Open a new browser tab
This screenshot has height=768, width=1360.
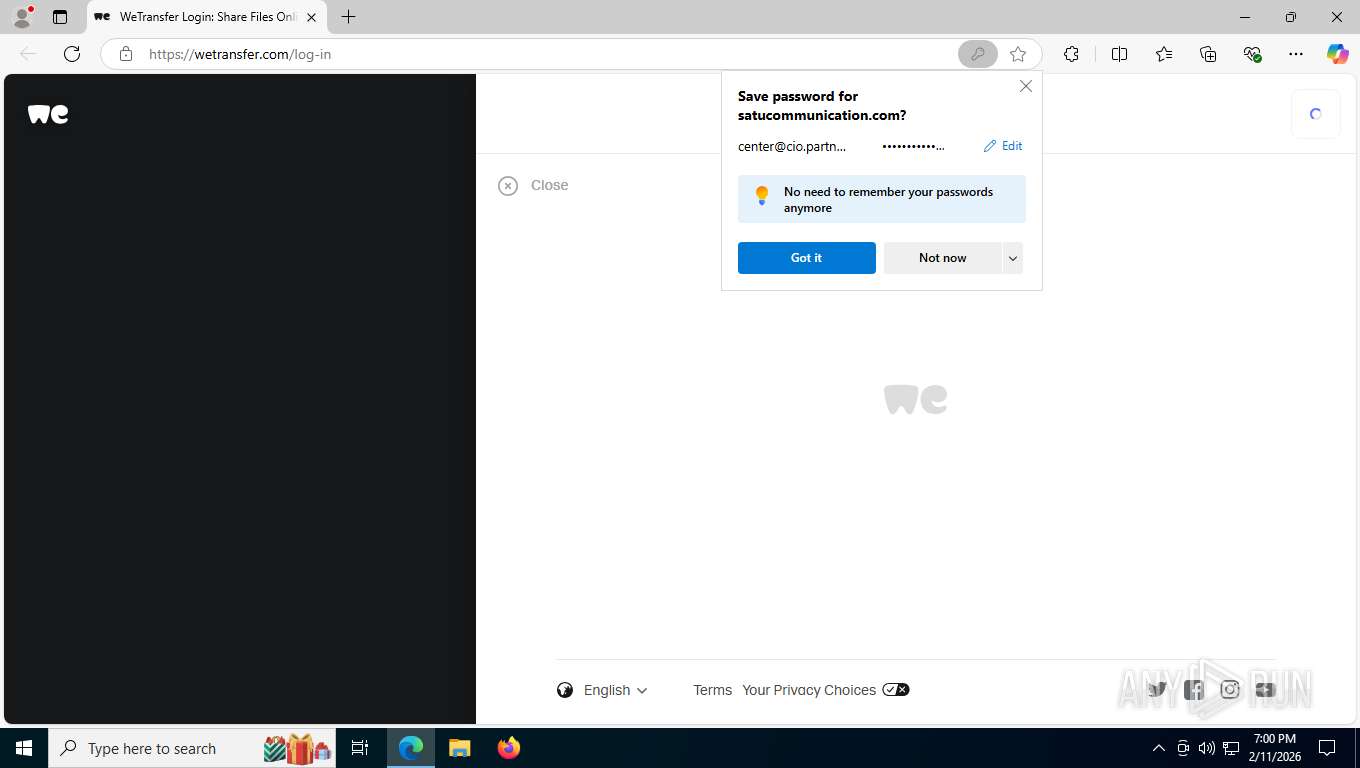[x=348, y=17]
